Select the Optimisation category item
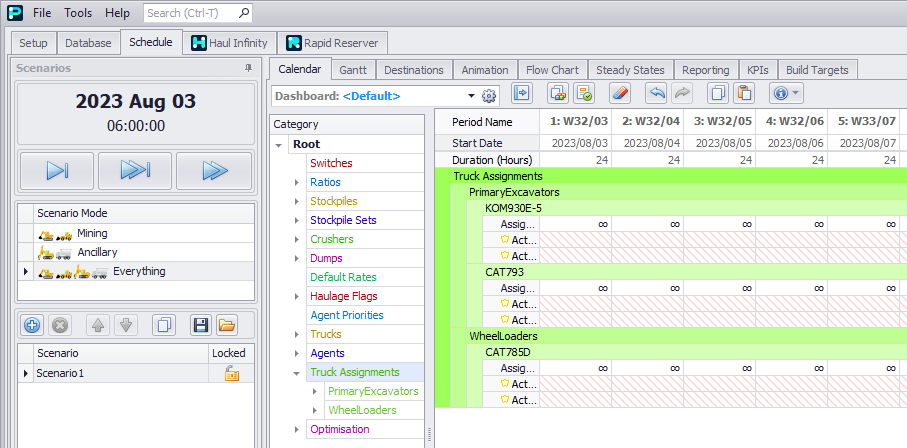This screenshot has height=448, width=907. 340,429
